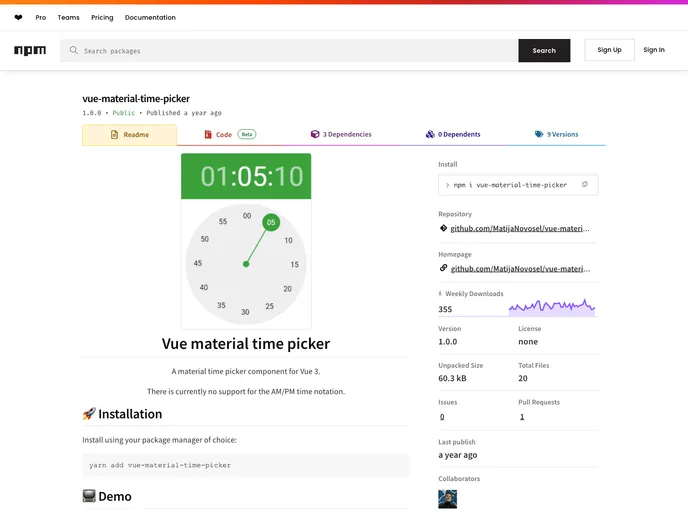Image resolution: width=688 pixels, height=512 pixels.
Task: Click the time picker clock image
Action: tap(246, 241)
